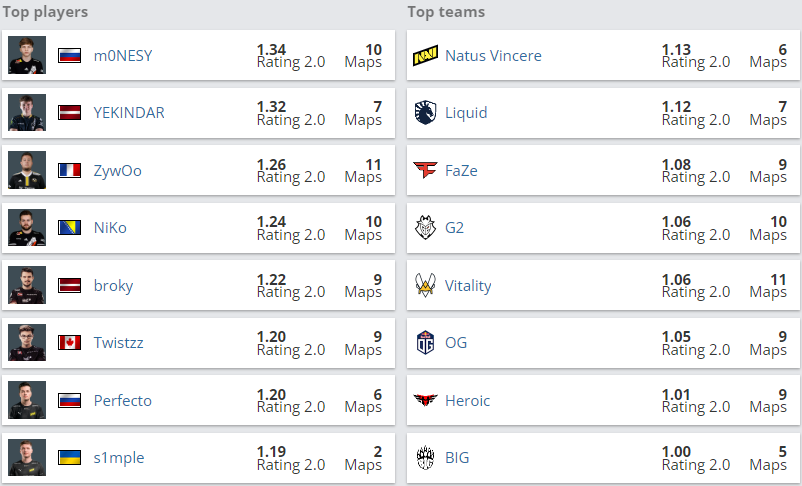Click the BIG team logo
This screenshot has width=802, height=486.
[426, 457]
